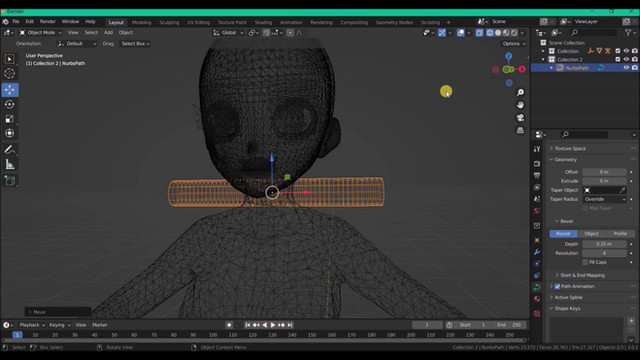640x360 pixels.
Task: Select the Profile bevel button
Action: pos(620,233)
